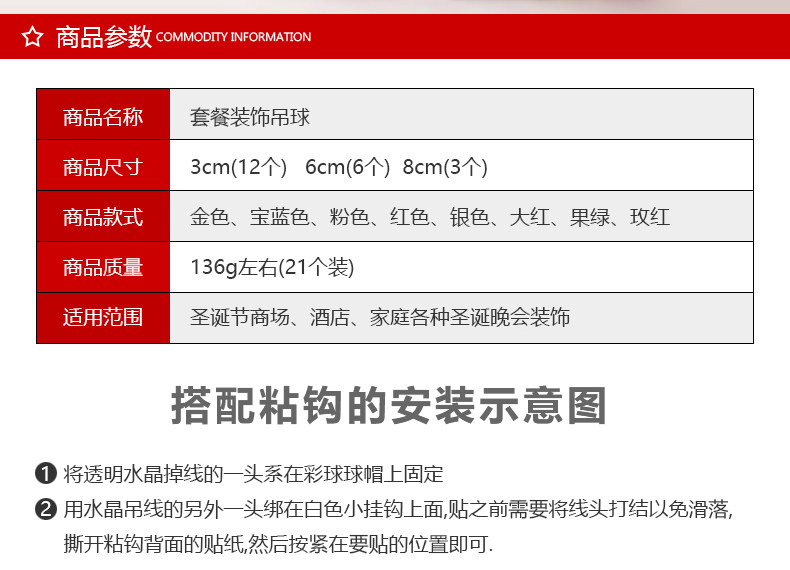Click the step 1 instruction 将透明水晶掉线
Viewport: 790px width, 570px height.
click(253, 474)
